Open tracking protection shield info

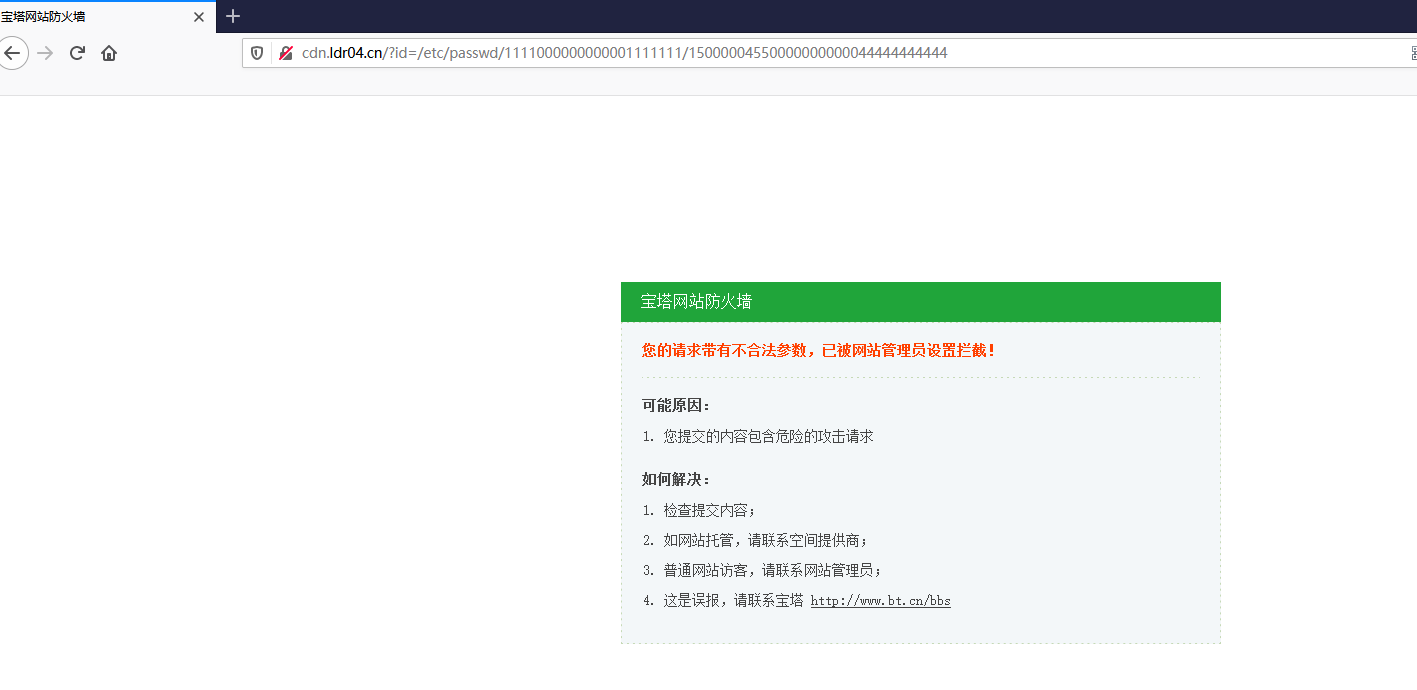tap(257, 53)
